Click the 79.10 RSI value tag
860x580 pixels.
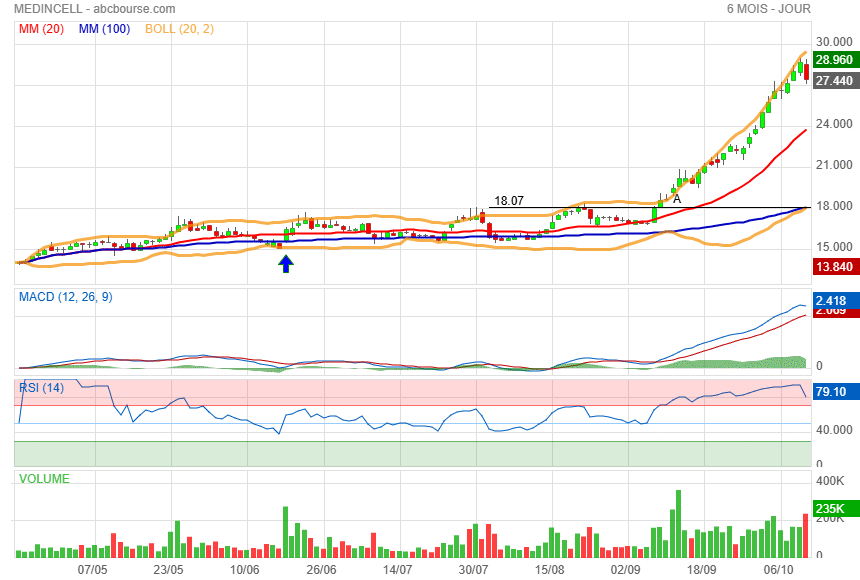832,392
